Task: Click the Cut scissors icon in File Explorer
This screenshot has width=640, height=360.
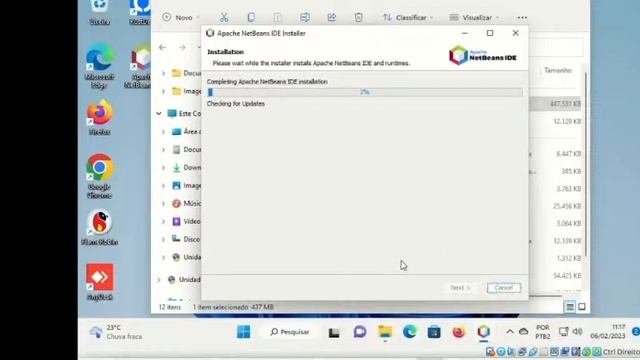Action: [x=224, y=18]
